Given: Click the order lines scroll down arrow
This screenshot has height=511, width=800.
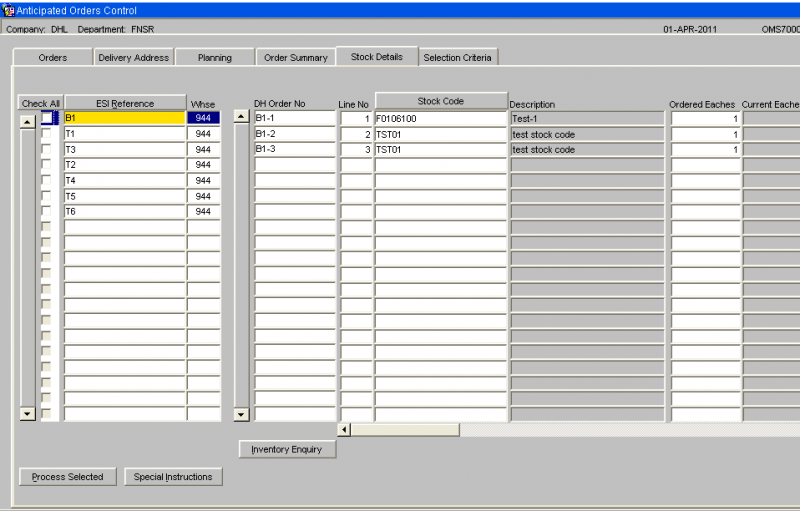Looking at the screenshot, I should [x=241, y=415].
